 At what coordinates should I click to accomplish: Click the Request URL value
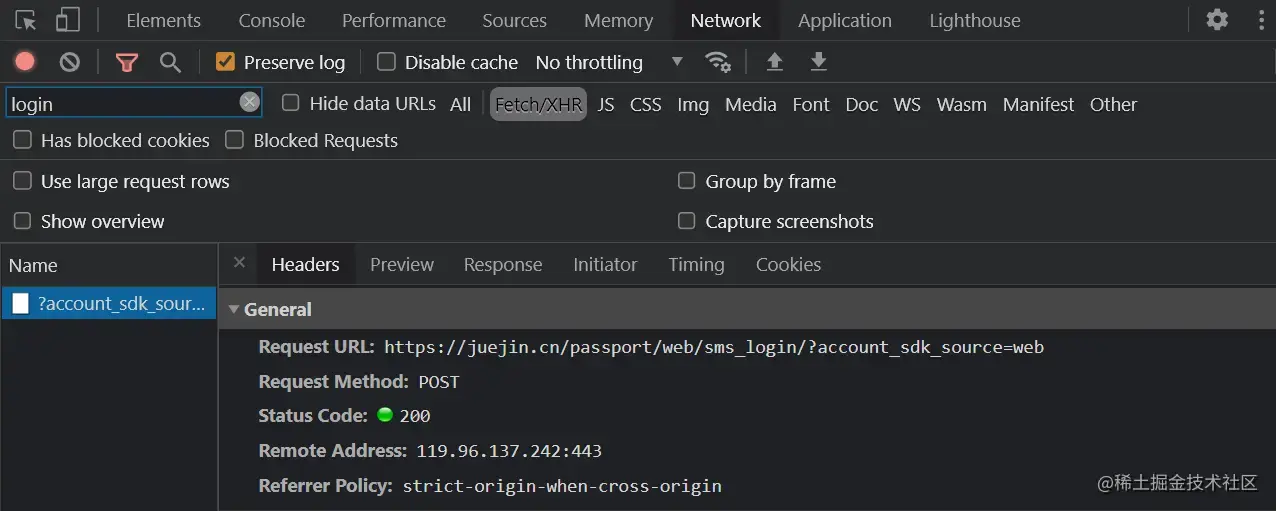(x=714, y=347)
